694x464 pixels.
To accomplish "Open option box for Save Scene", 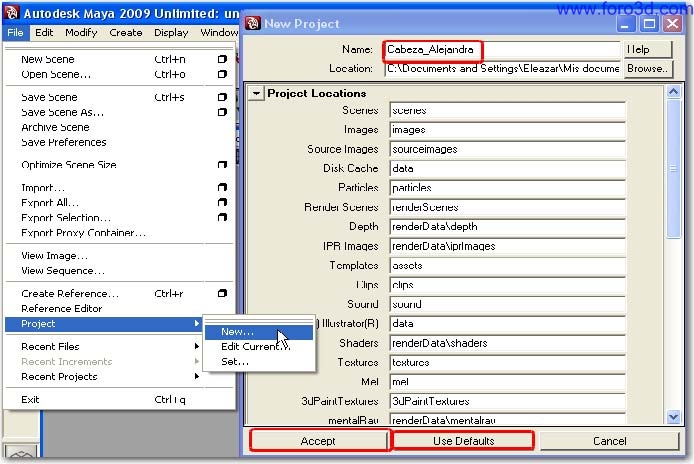I will click(x=222, y=97).
